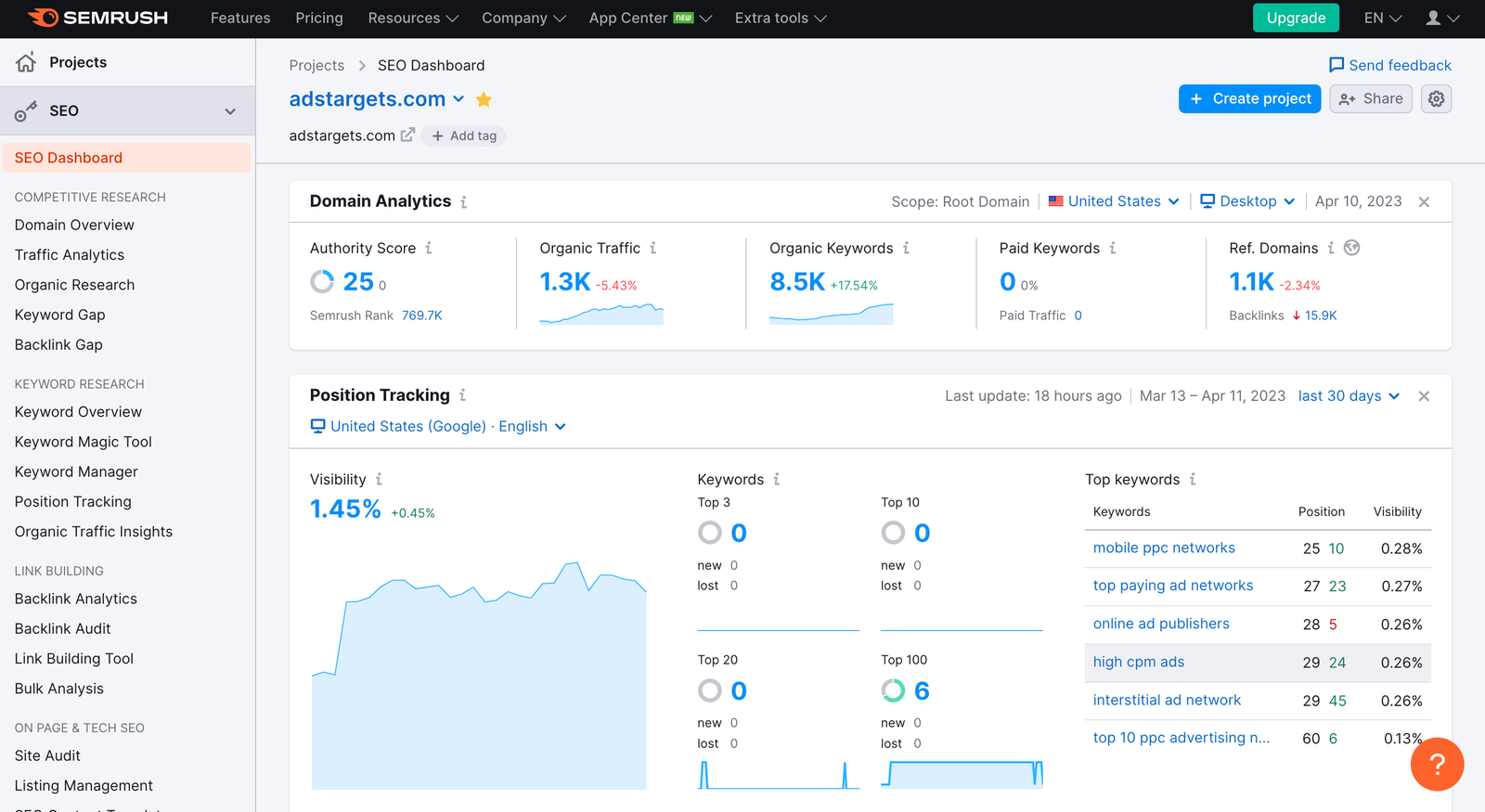Image resolution: width=1485 pixels, height=812 pixels.
Task: Expand the SEO sidebar section
Action: coord(128,110)
